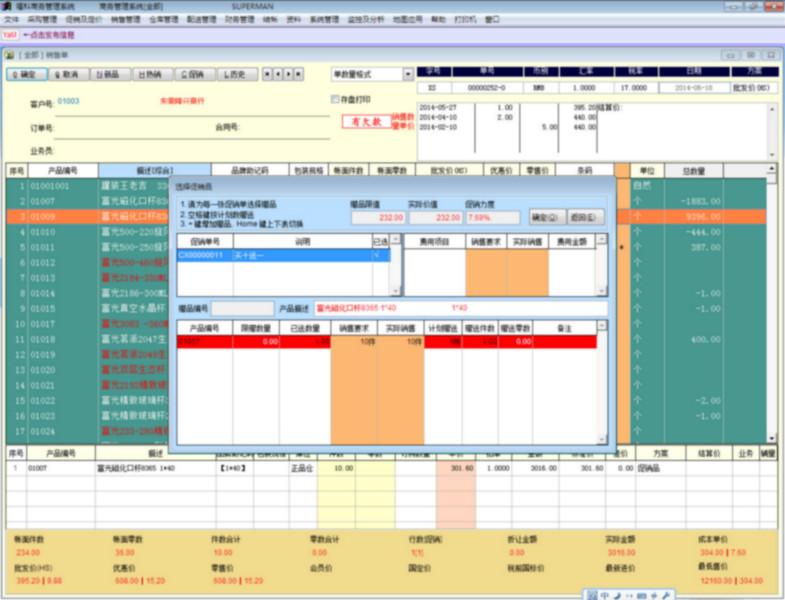
Task: Click the 客户号 value 01003
Action: pos(69,101)
